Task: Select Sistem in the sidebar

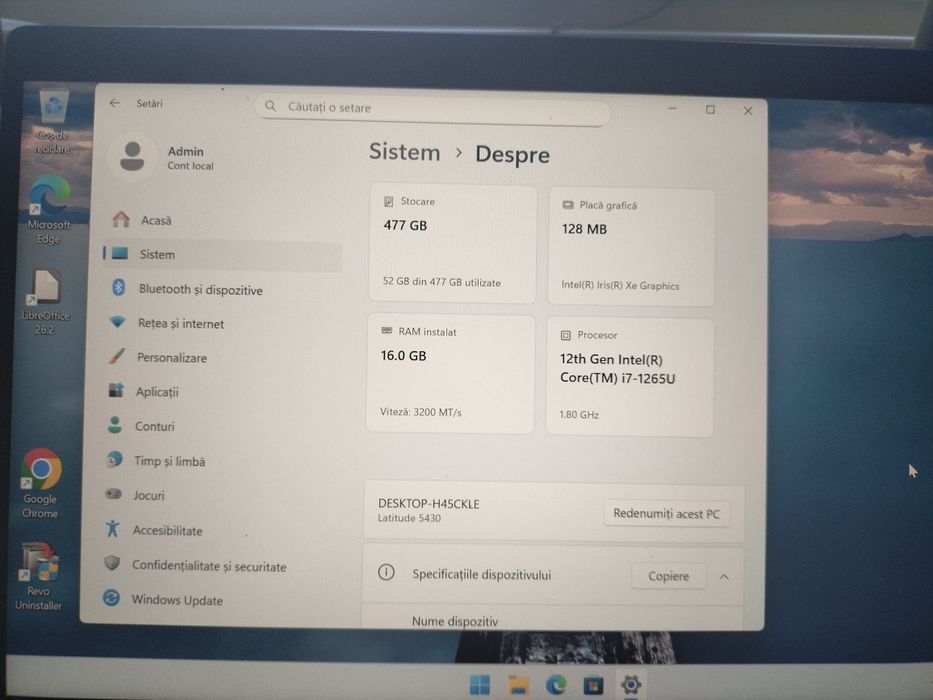Action: click(223, 255)
